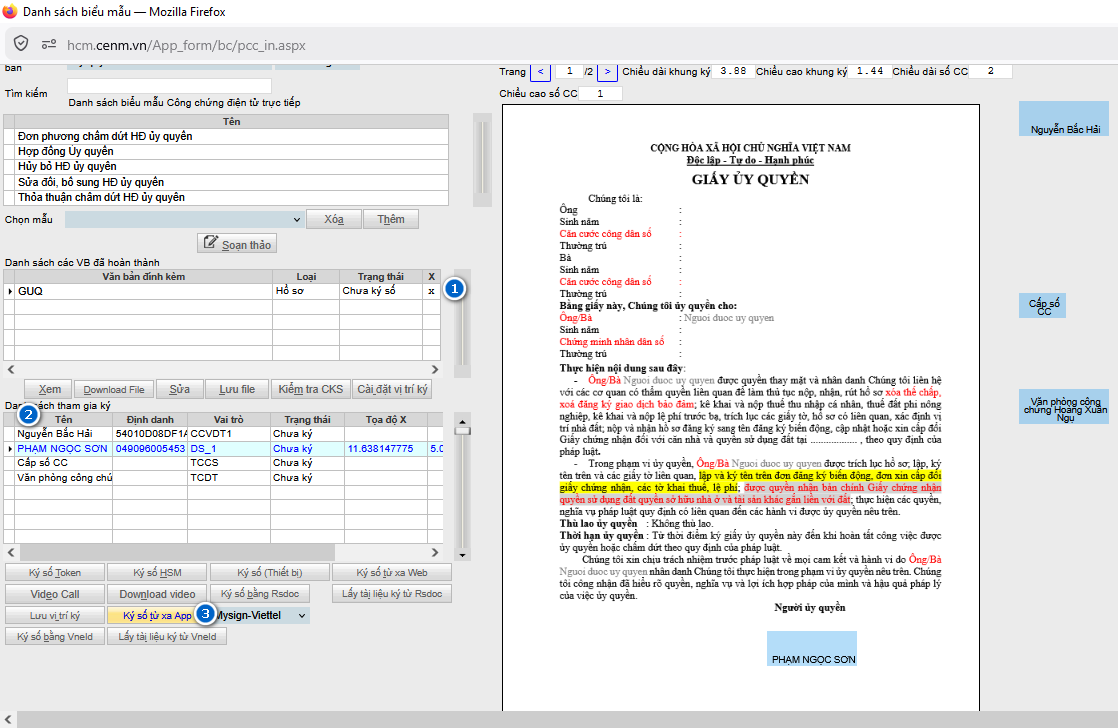This screenshot has width=1118, height=728.
Task: Click the Vai trò column header
Action: 229,419
